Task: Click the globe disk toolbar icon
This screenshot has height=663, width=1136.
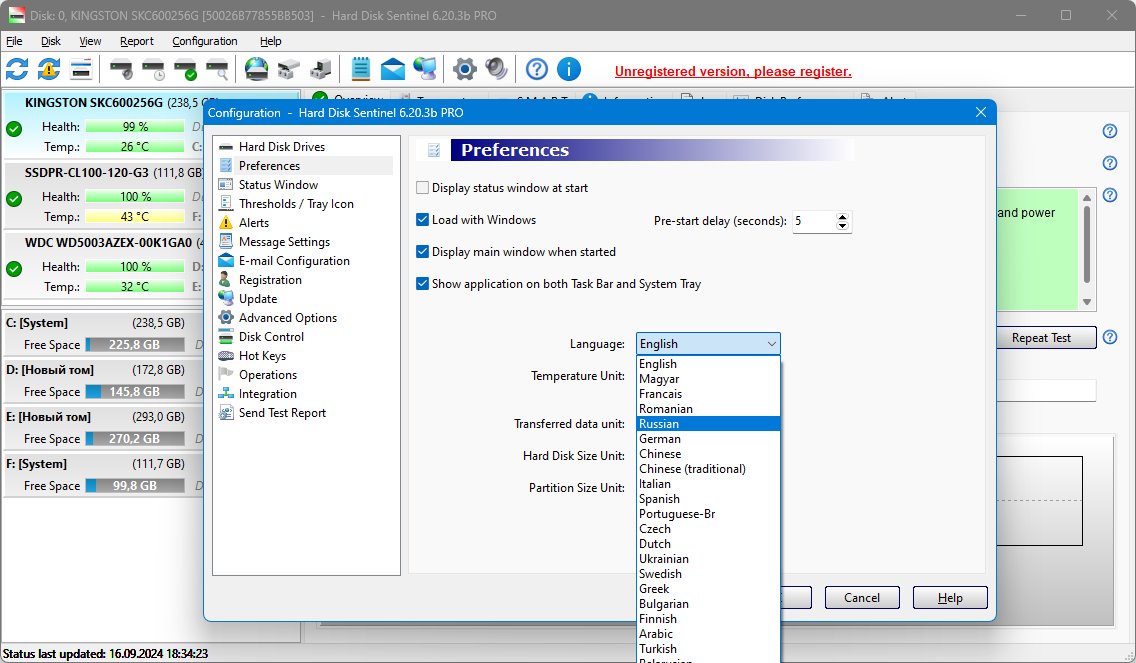Action: click(257, 69)
